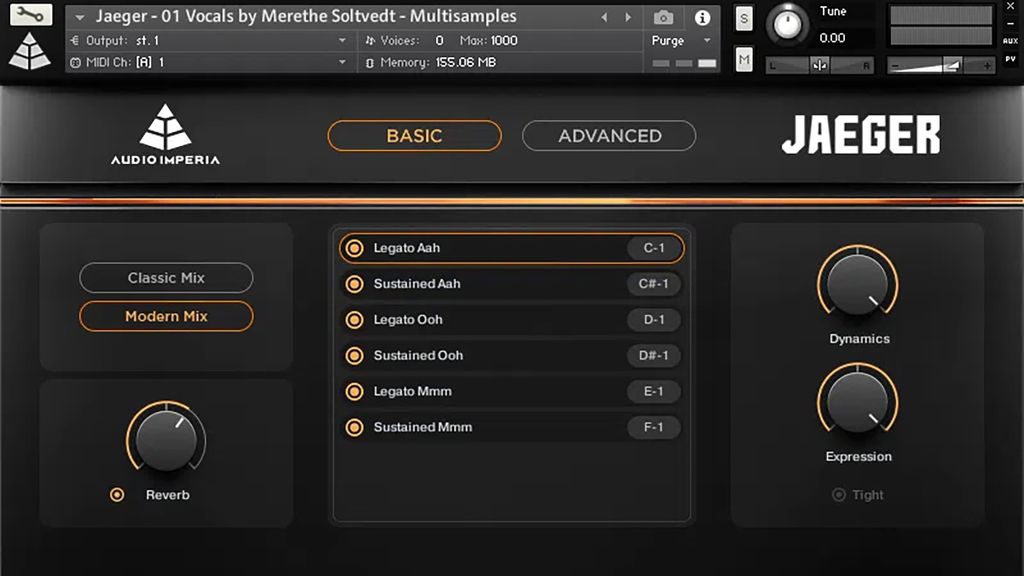
Task: Close the instrument with the X button
Action: (1010, 6)
